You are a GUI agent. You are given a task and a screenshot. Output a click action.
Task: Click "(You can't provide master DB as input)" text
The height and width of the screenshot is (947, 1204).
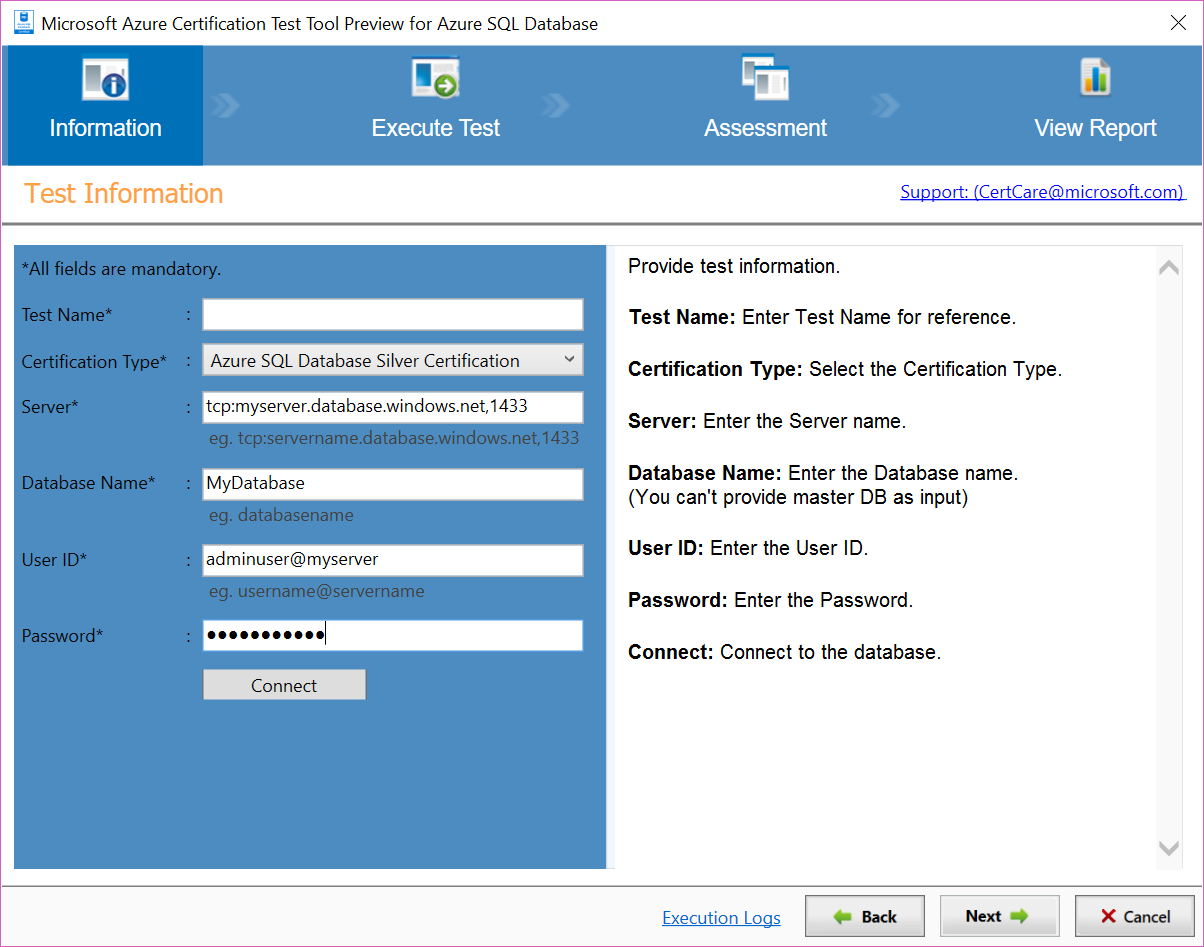tap(798, 497)
